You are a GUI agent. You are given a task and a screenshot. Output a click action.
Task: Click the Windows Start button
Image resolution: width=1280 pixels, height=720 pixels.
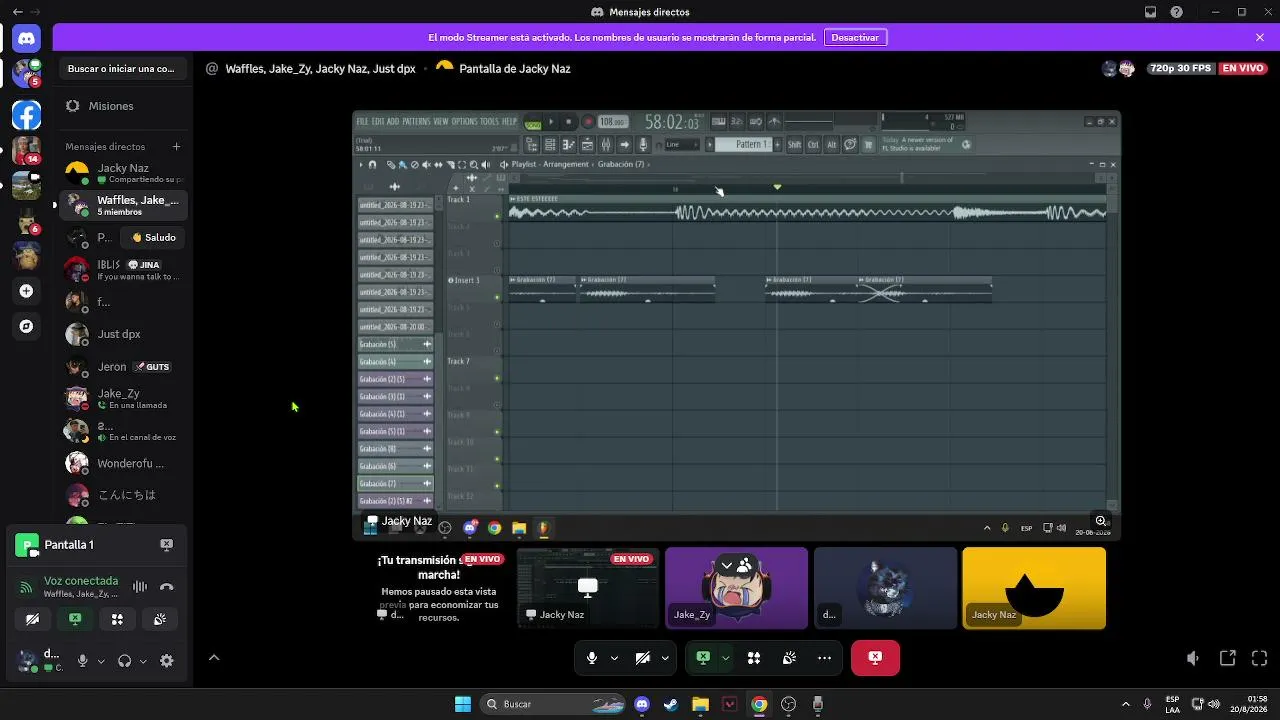pyautogui.click(x=463, y=704)
